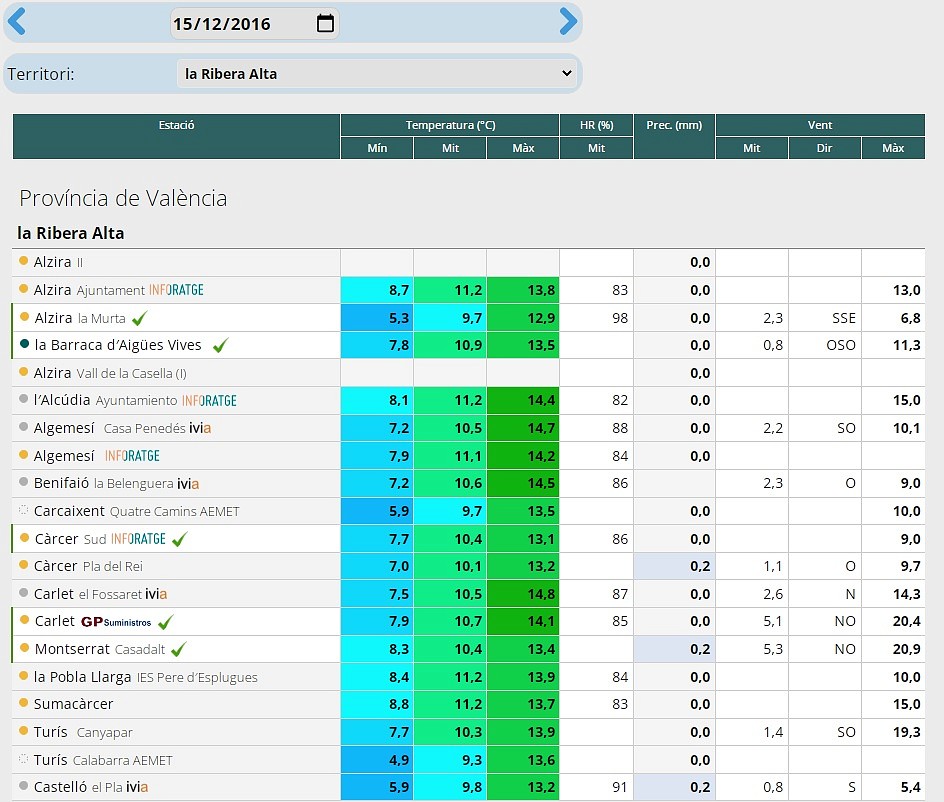Open station Turís Calabarra AEMET

103,760
